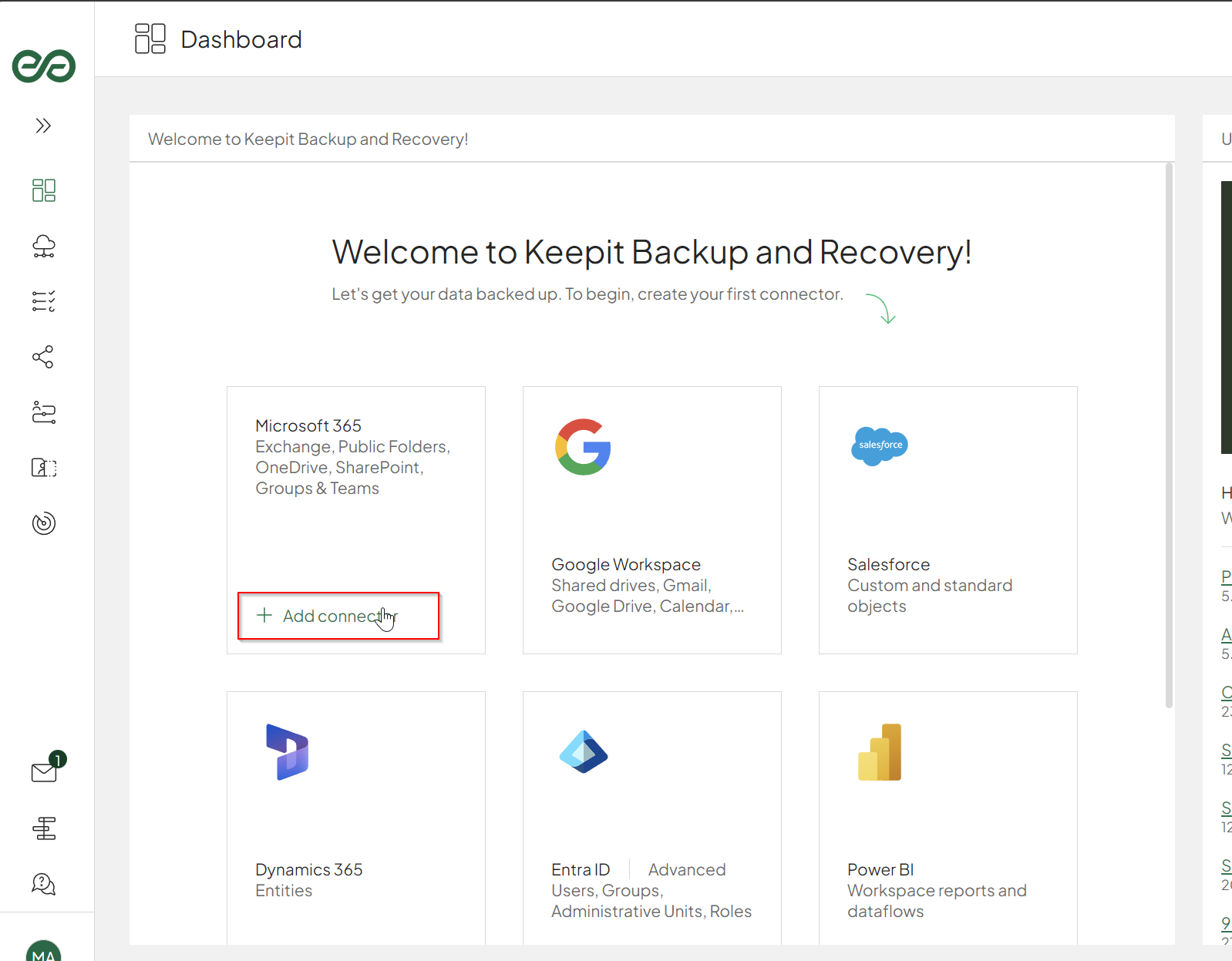
Task: Click the Google G logo
Action: [x=583, y=447]
